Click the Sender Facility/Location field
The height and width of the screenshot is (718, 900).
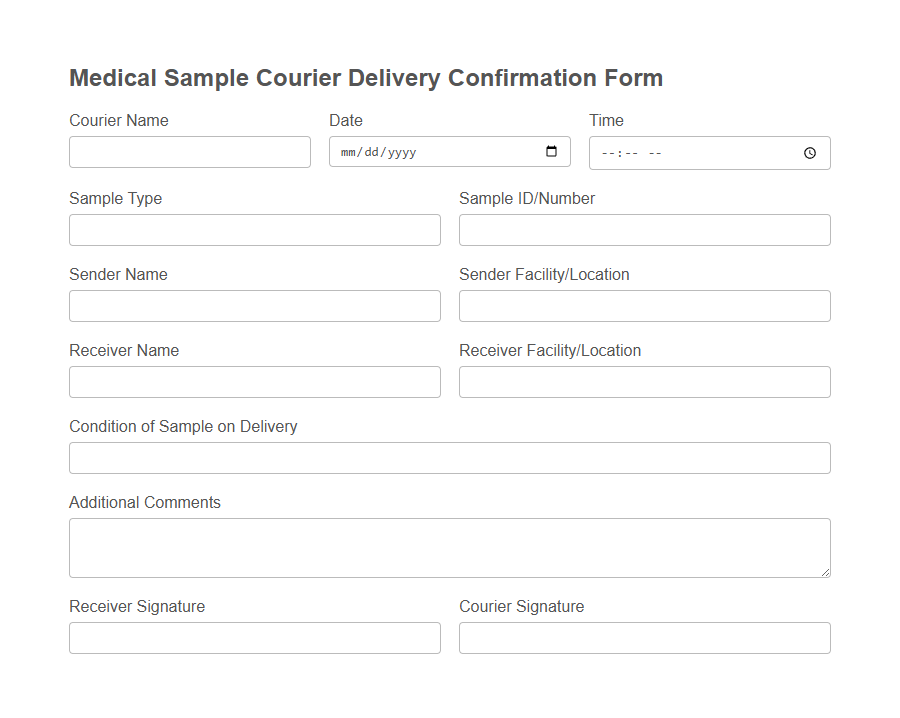[644, 305]
